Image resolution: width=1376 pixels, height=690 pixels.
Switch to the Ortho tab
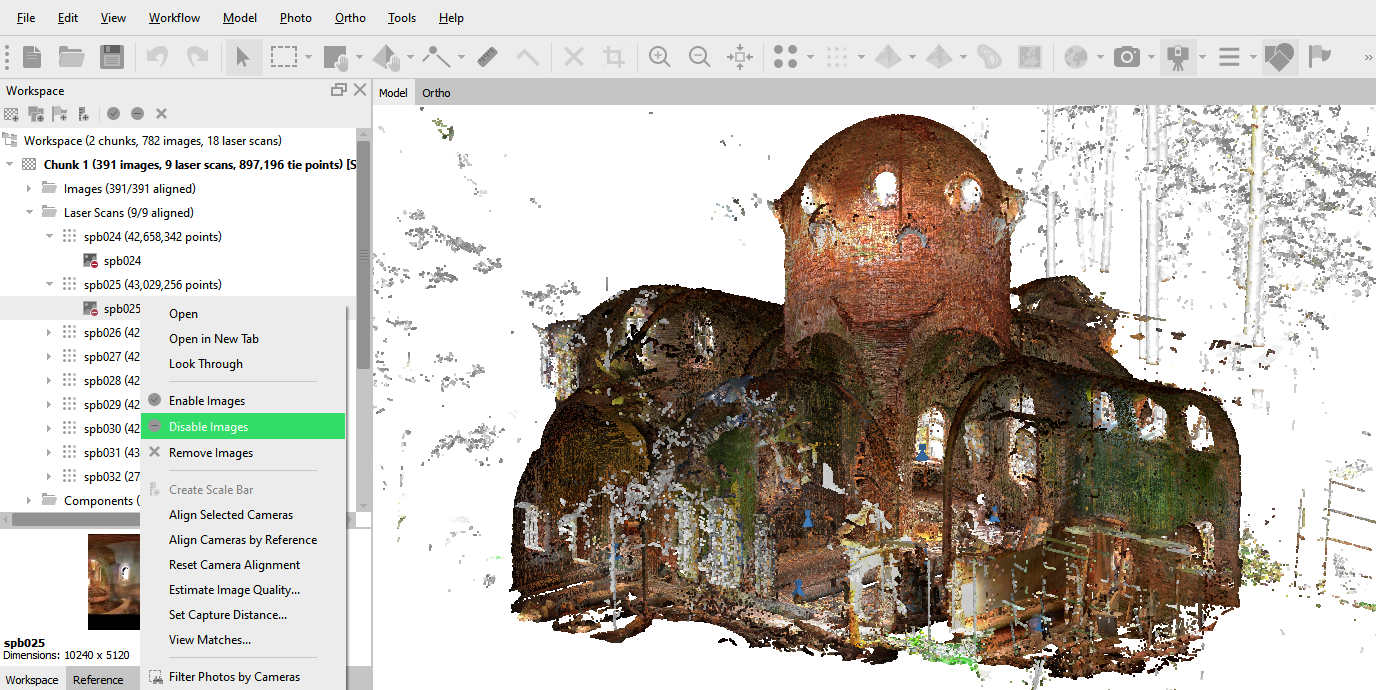pyautogui.click(x=436, y=93)
